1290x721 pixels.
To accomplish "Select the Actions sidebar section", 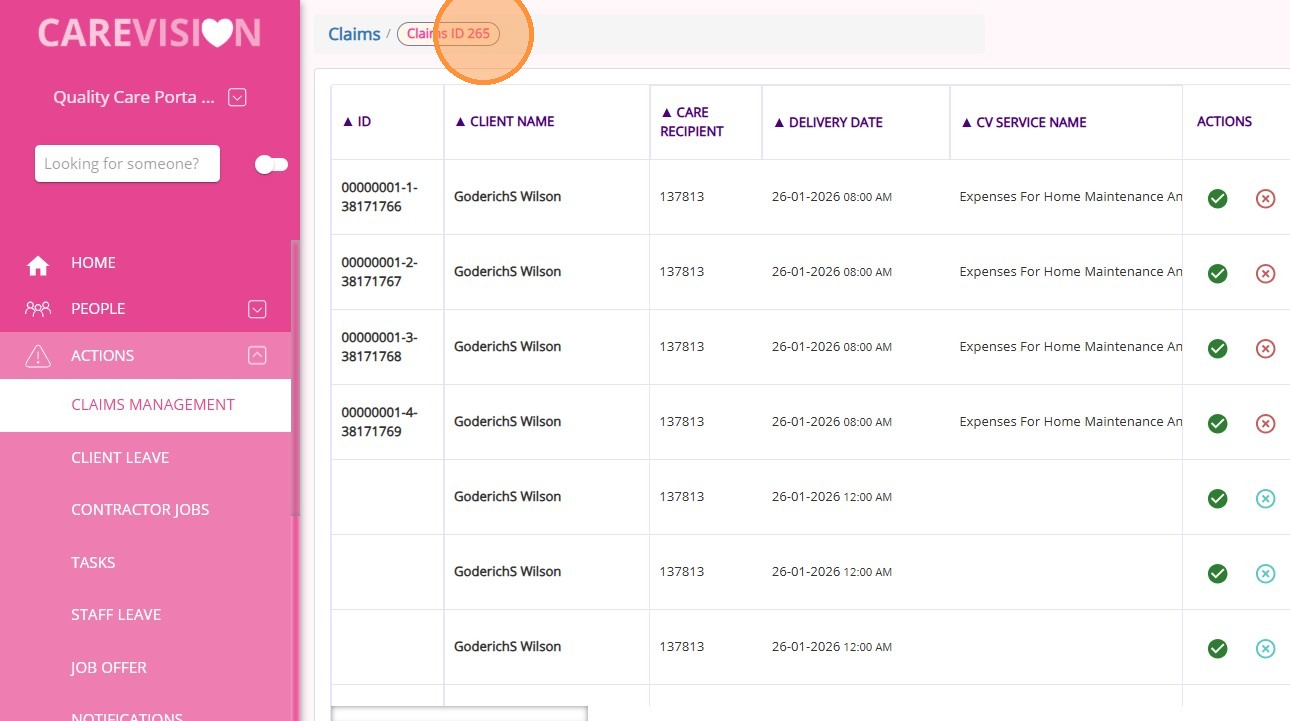I will pos(102,355).
